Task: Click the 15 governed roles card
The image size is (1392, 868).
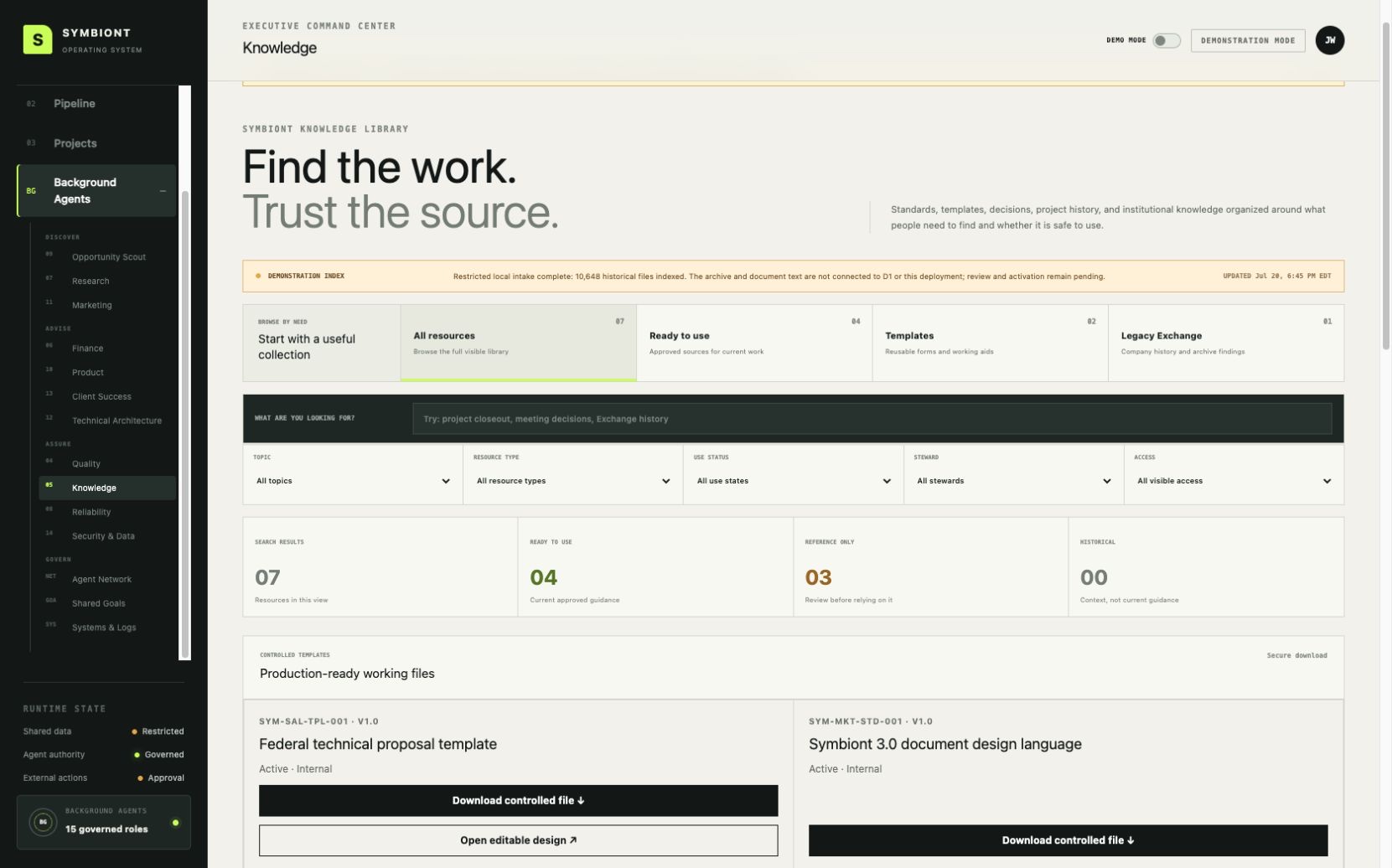Action: tap(104, 822)
